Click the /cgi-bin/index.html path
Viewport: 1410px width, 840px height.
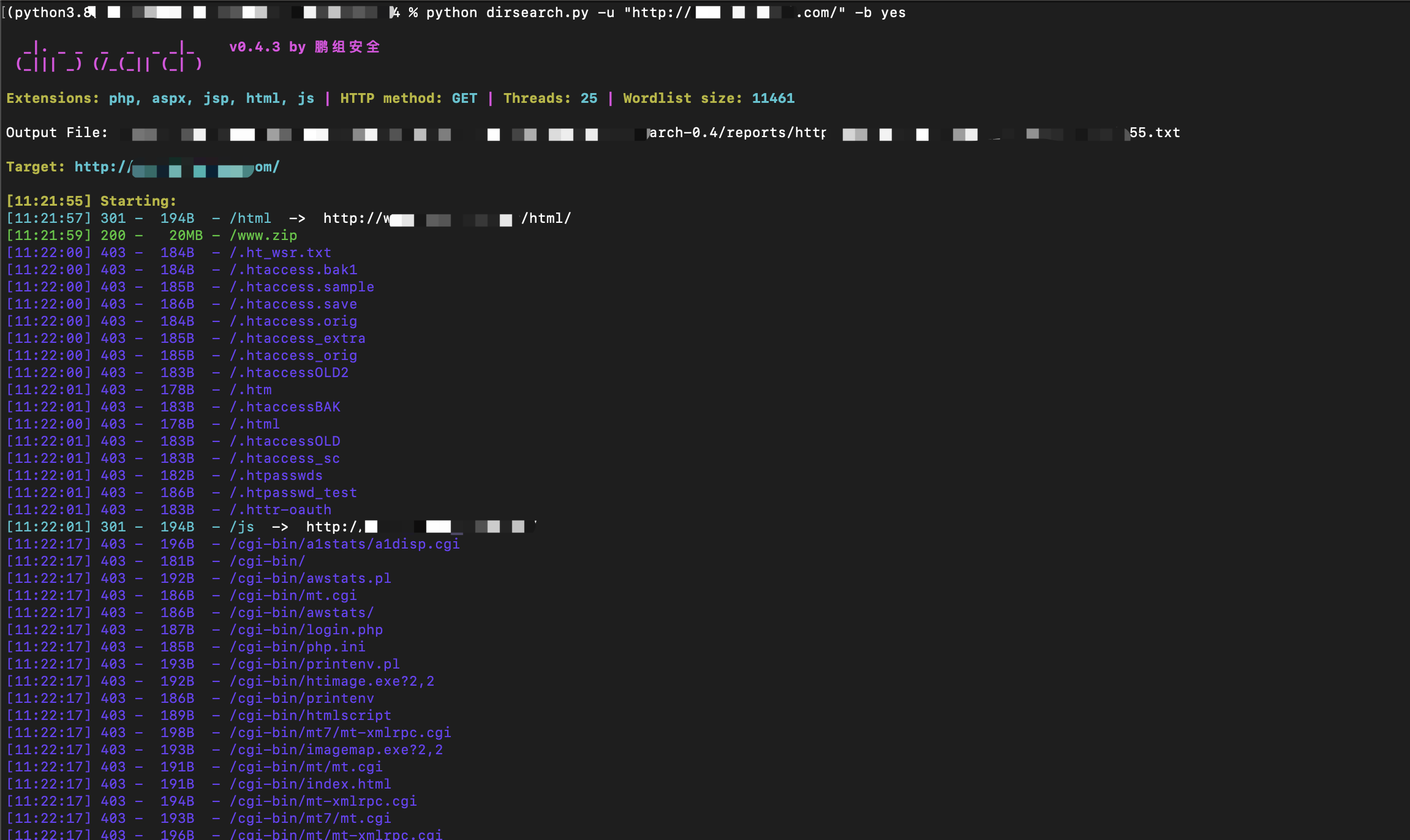(x=311, y=784)
